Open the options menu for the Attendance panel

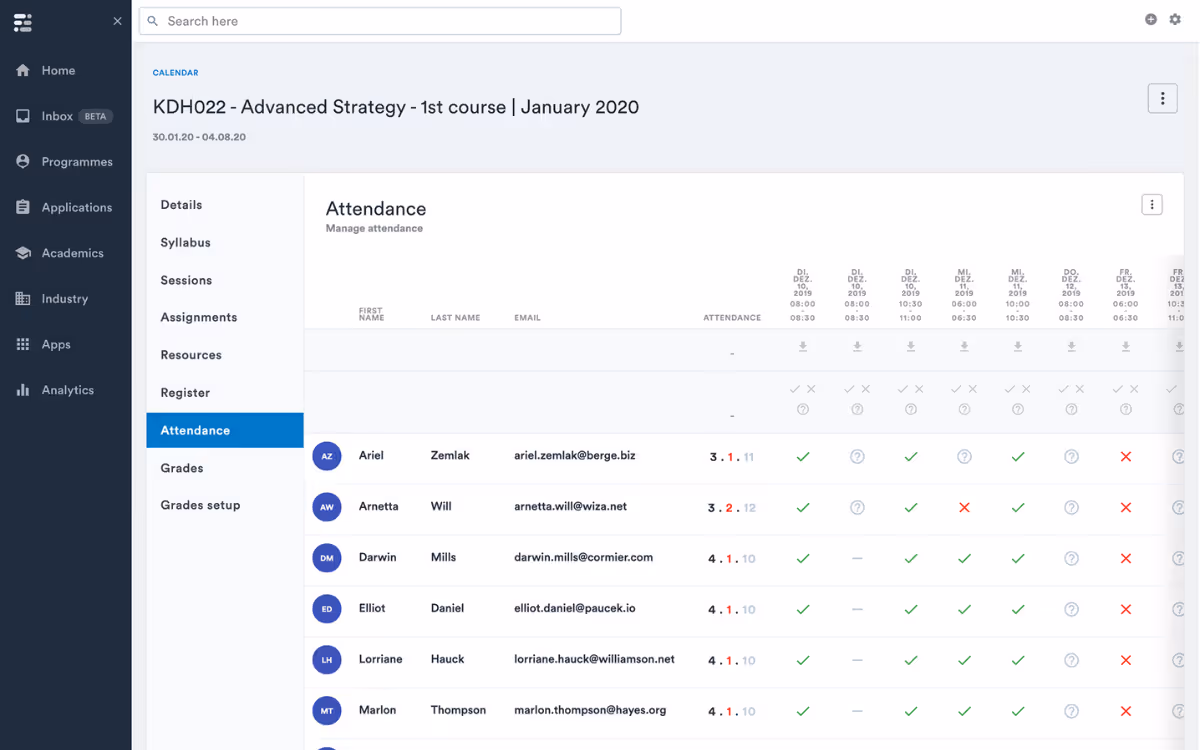click(x=1152, y=204)
